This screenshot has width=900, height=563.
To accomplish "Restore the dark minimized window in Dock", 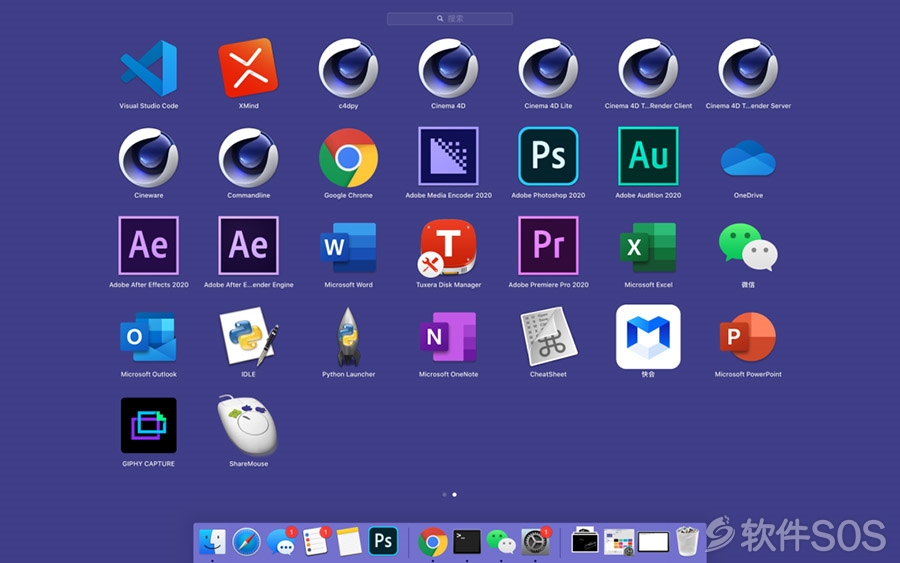I will click(x=585, y=541).
